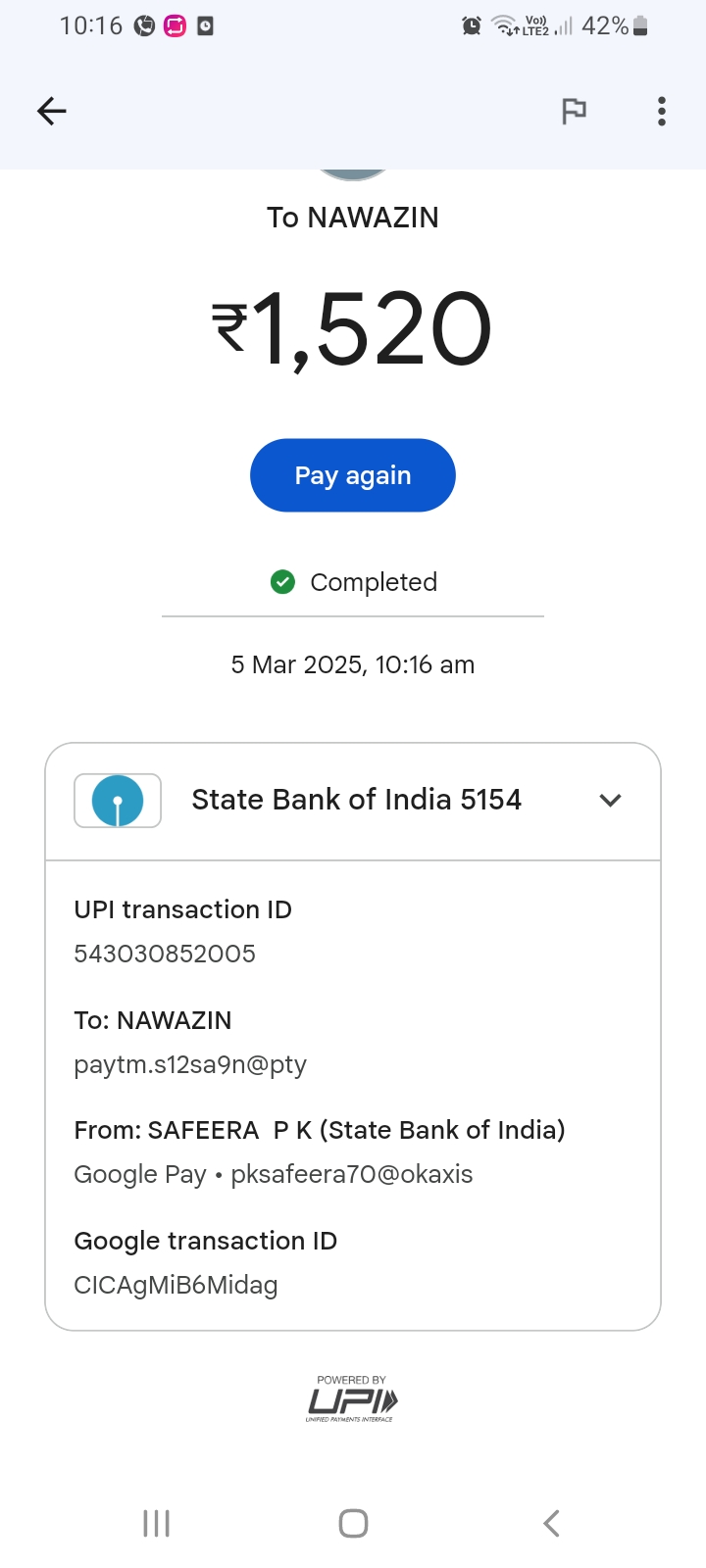Tap the pksafeera70@okaxis sender address
This screenshot has width=706, height=1568.
pyautogui.click(x=352, y=1174)
